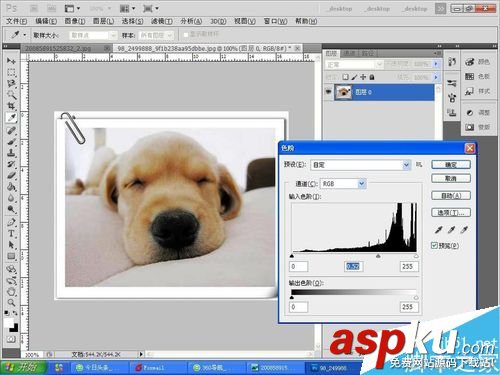Screen dimensions: 500x375
Task: Open the layer blend mode dropdown
Action: pyautogui.click(x=354, y=64)
